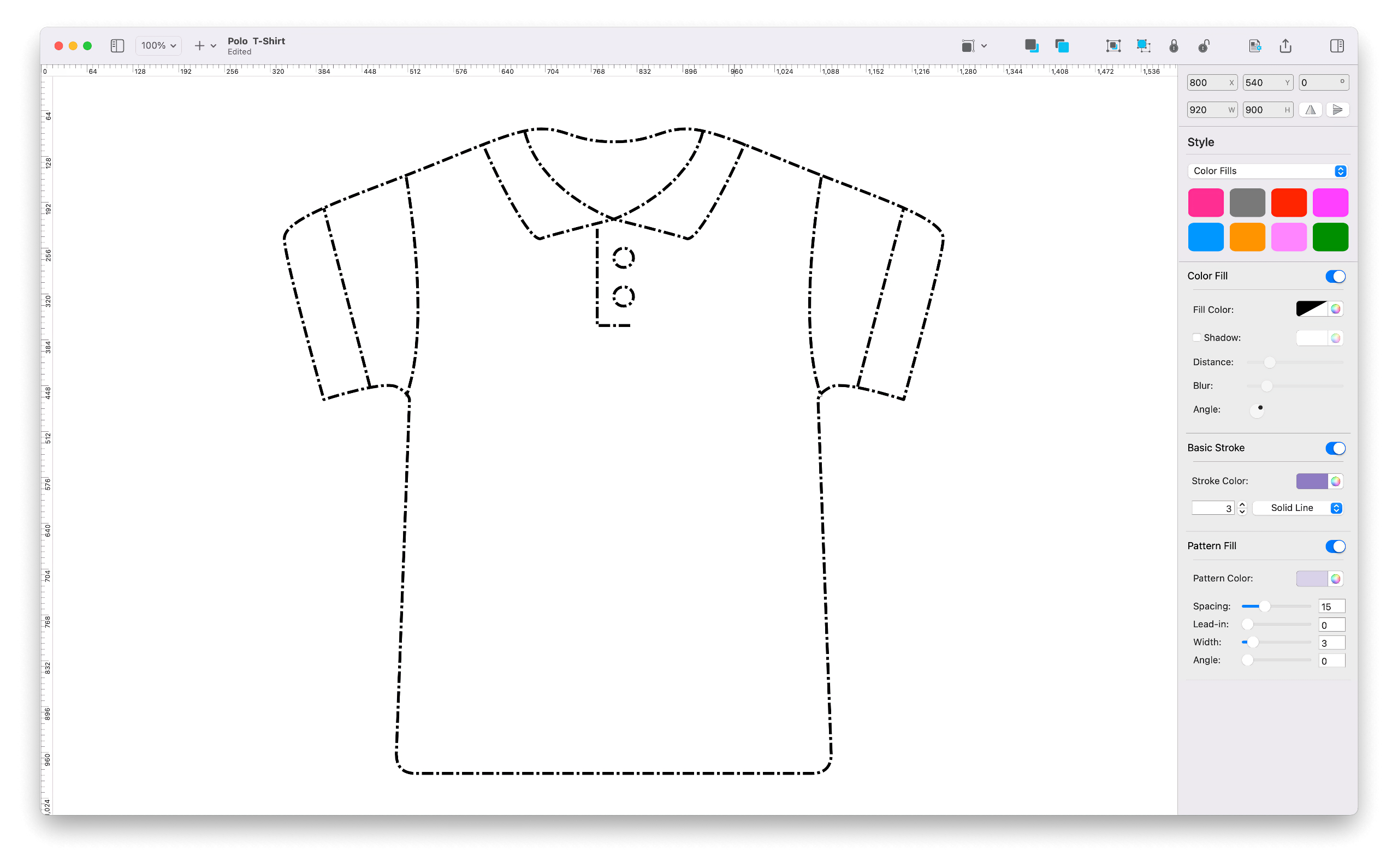Click the Group objects icon
Viewport: 1398px width, 868px height.
click(x=1113, y=46)
